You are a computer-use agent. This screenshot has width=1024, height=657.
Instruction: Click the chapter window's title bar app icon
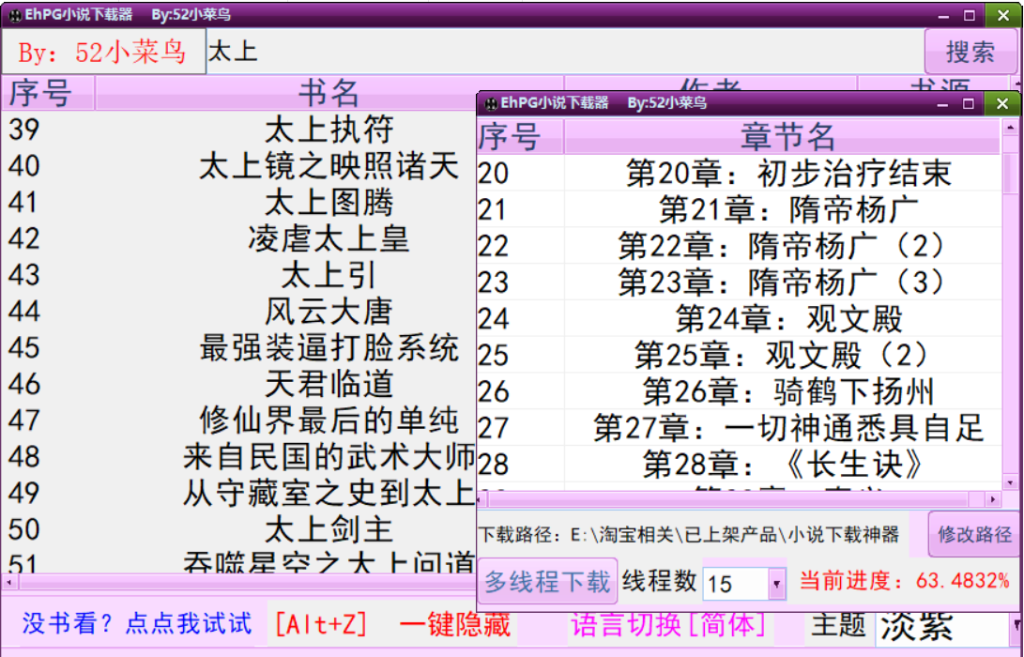tap(489, 103)
